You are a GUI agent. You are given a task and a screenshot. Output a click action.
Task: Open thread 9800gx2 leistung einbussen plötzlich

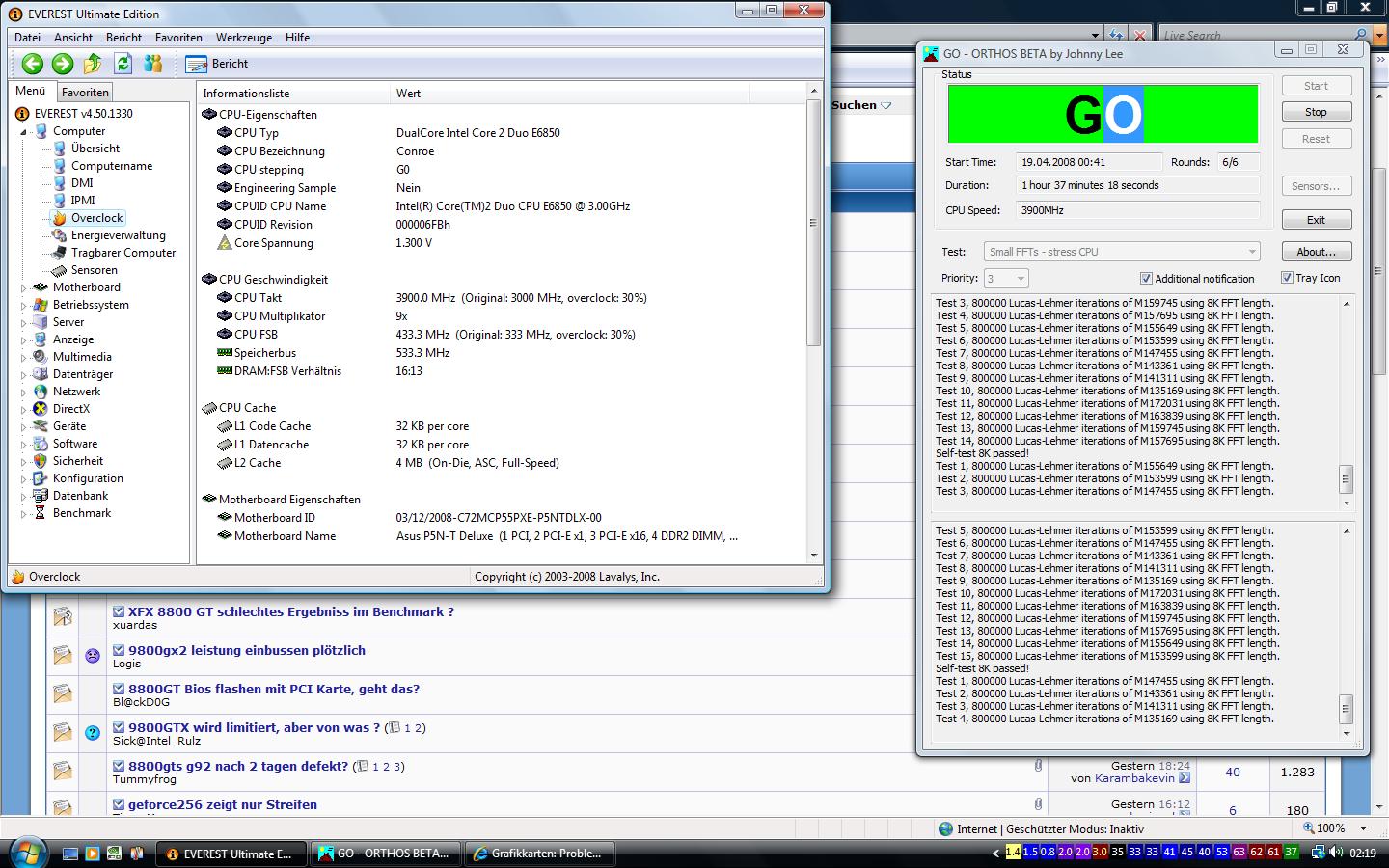247,650
